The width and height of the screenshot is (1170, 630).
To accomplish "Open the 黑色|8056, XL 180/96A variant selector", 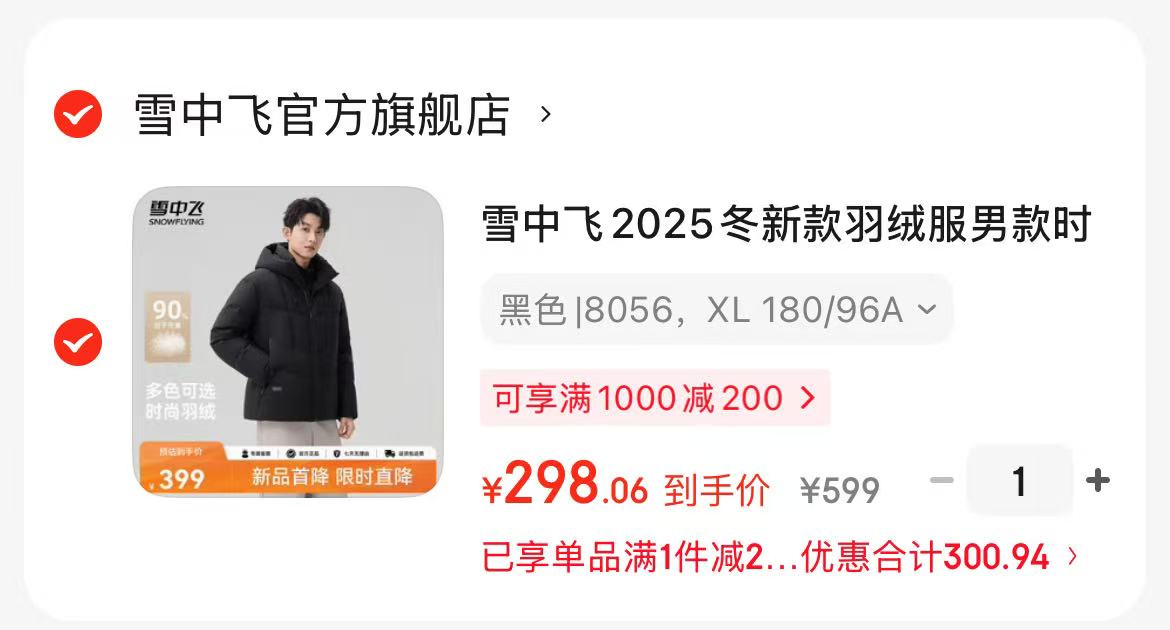I will click(716, 310).
